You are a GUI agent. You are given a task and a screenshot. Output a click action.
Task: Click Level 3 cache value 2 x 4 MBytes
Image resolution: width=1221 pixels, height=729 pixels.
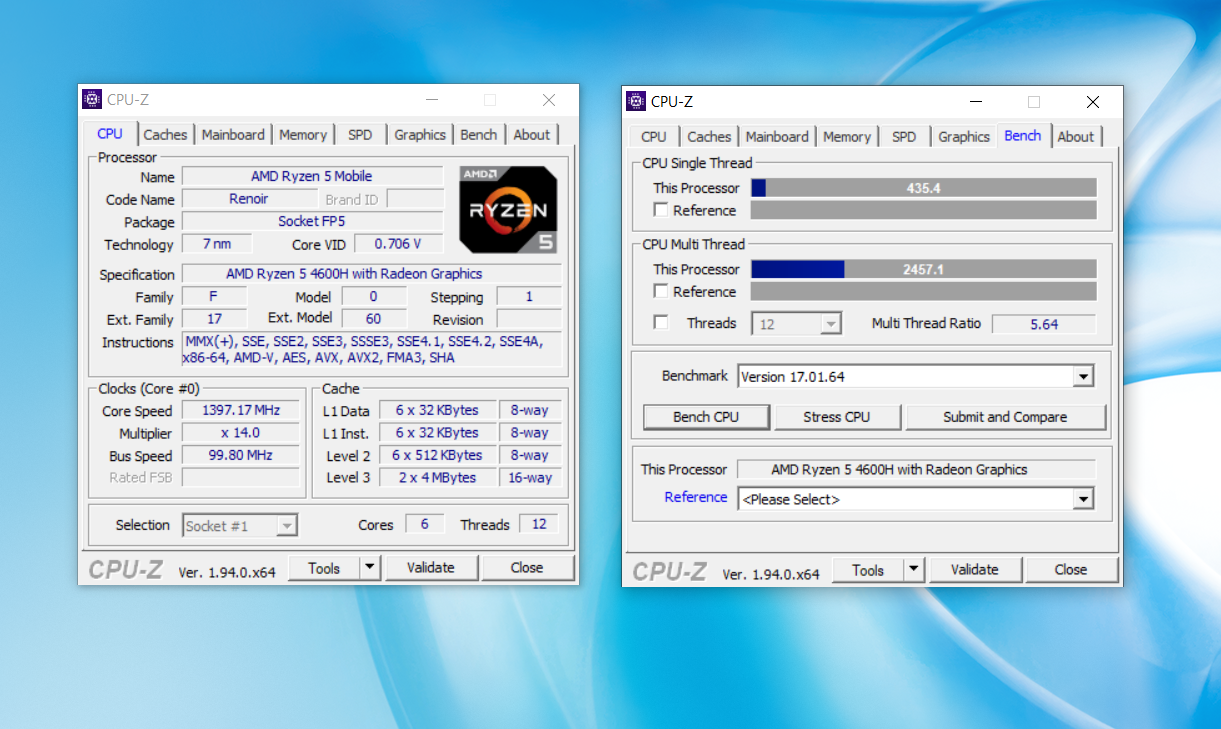pos(437,477)
